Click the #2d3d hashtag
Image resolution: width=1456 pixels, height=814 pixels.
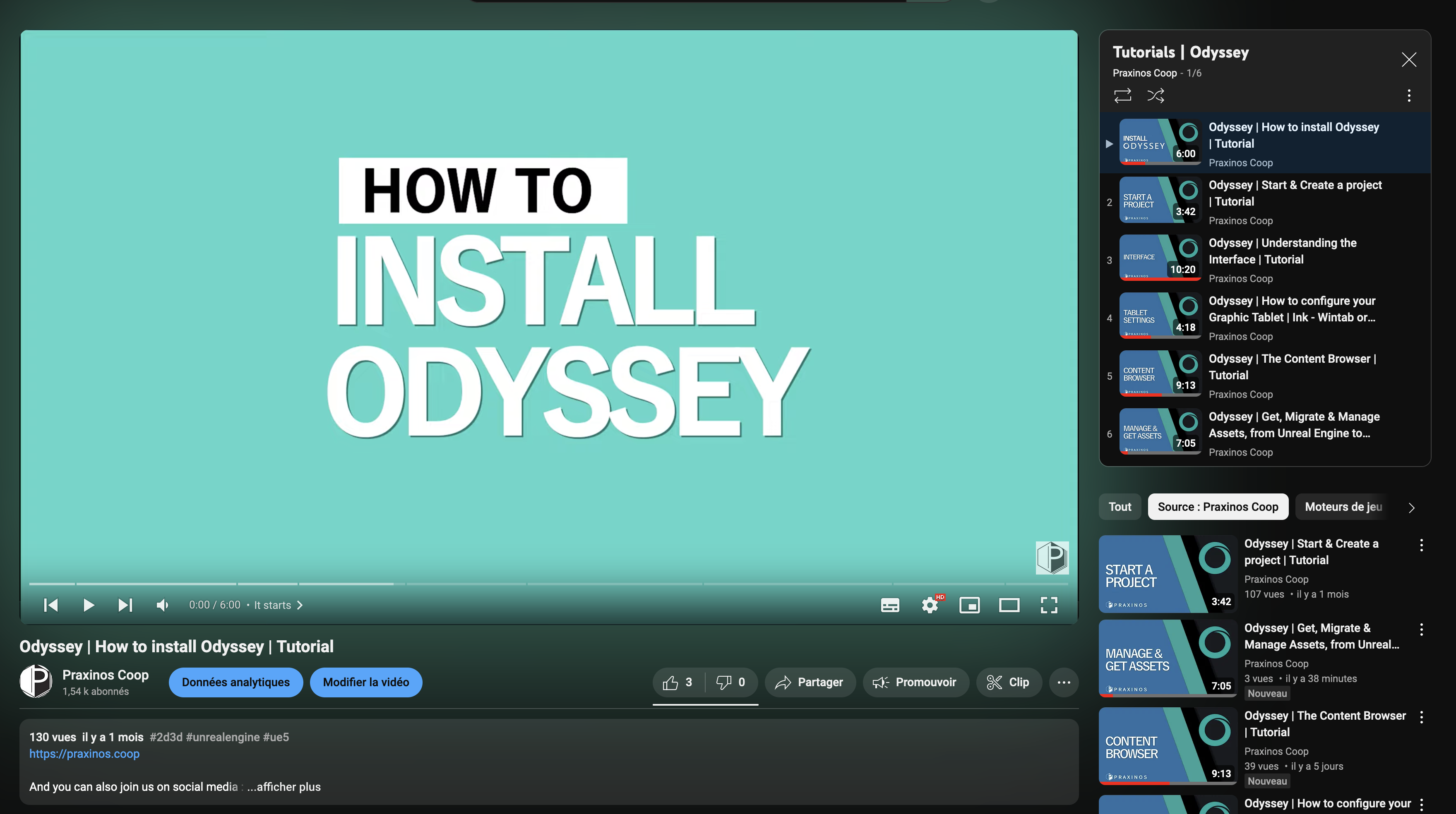[166, 737]
